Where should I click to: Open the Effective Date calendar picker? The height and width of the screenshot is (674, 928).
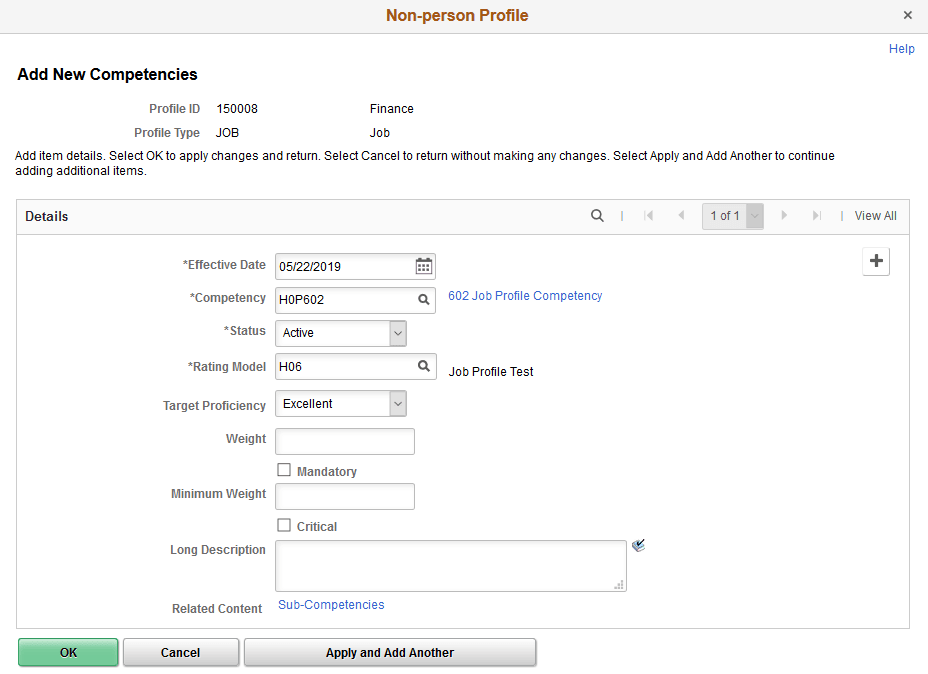pyautogui.click(x=423, y=266)
